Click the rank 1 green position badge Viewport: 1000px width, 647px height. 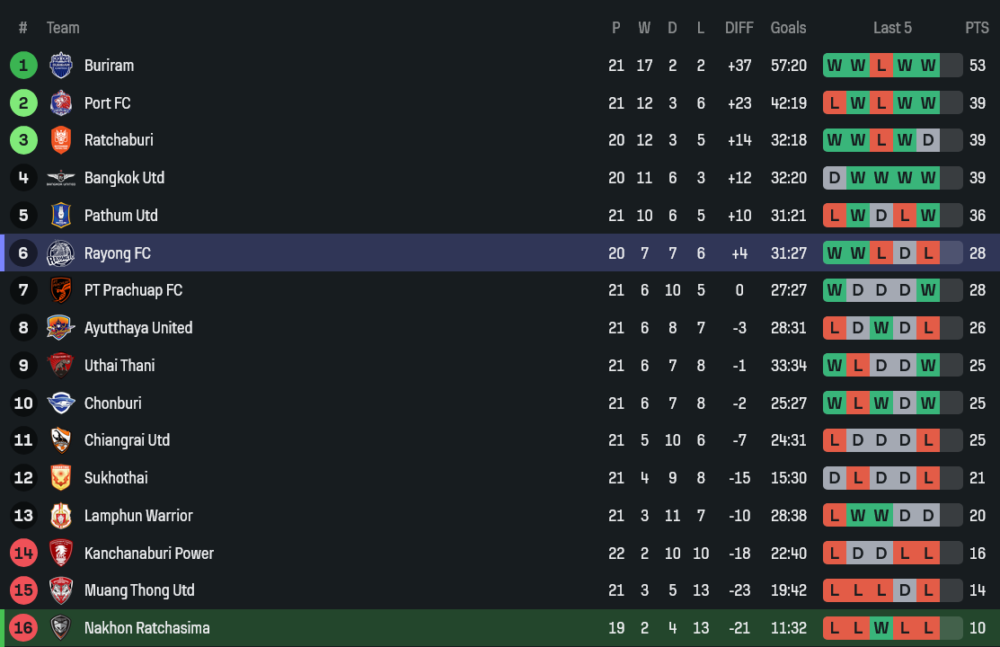click(24, 65)
